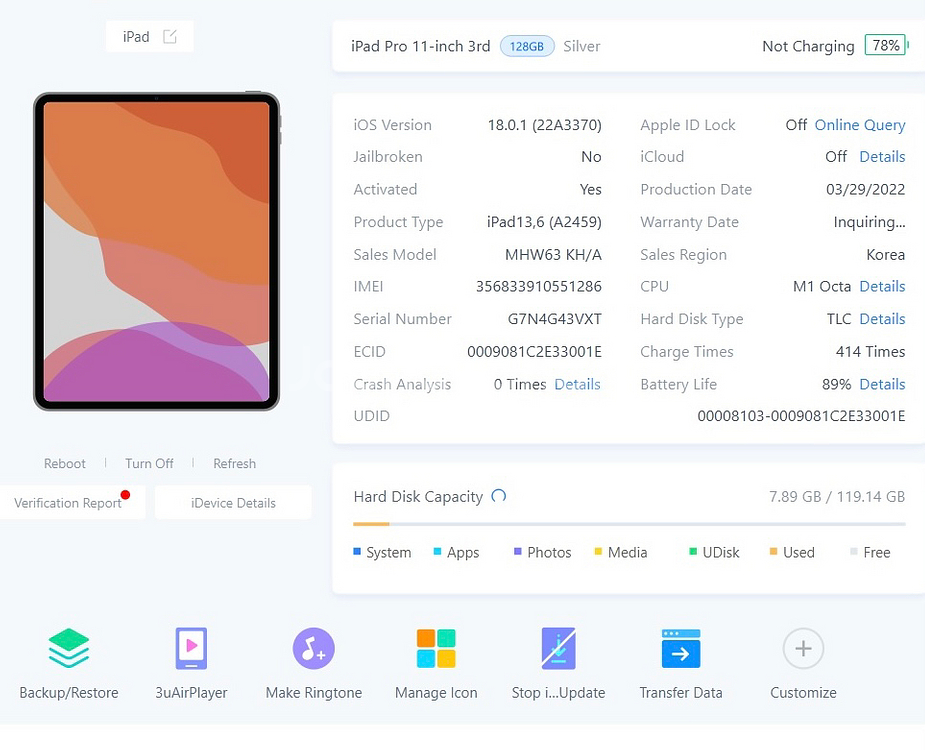Click UDID value 00008103-0009081C2E33001E
The image size is (925, 750).
click(x=801, y=416)
